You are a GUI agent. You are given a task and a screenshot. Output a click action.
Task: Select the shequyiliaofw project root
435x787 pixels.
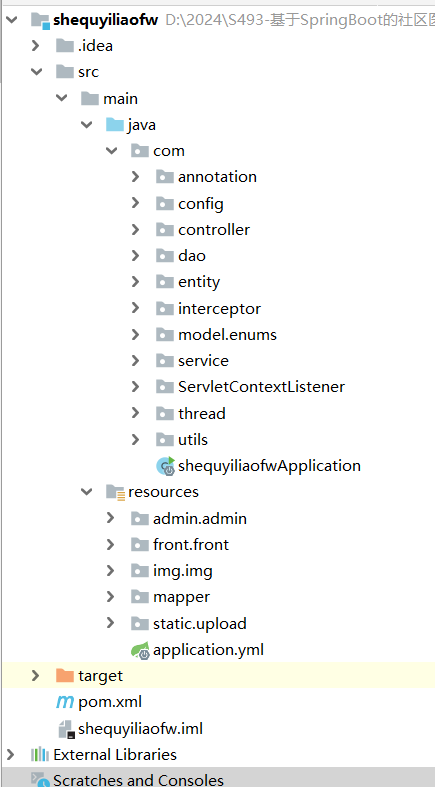(105, 20)
